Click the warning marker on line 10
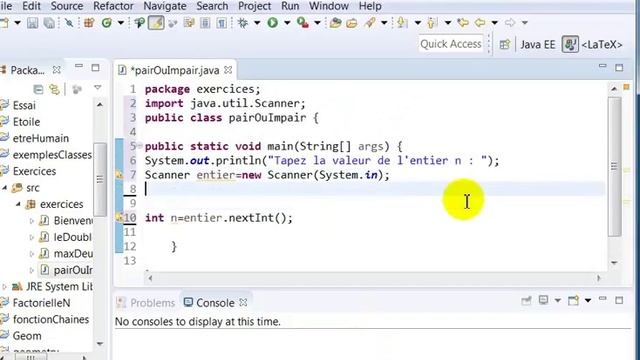Screen dimensions: 640x360 point(119,218)
